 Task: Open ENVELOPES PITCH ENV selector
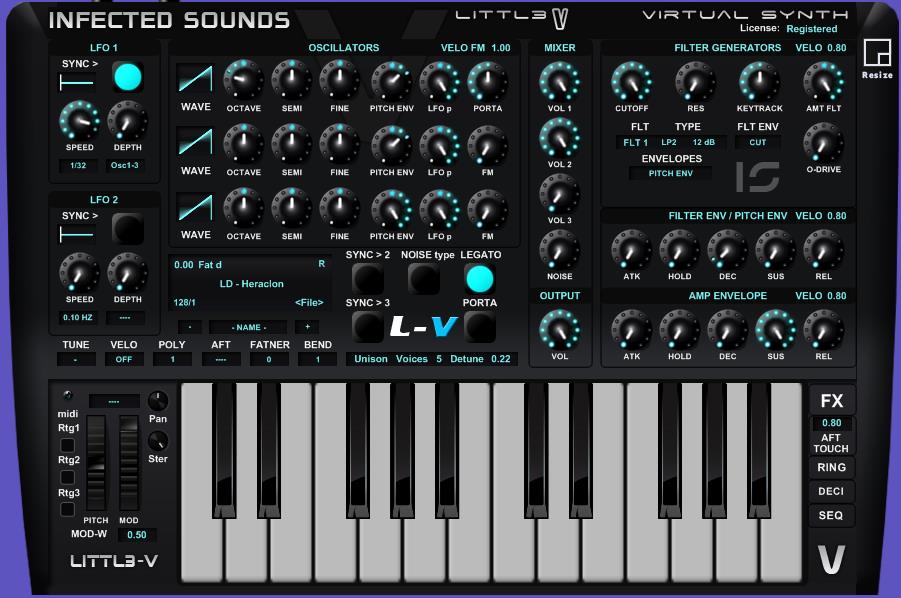point(671,173)
